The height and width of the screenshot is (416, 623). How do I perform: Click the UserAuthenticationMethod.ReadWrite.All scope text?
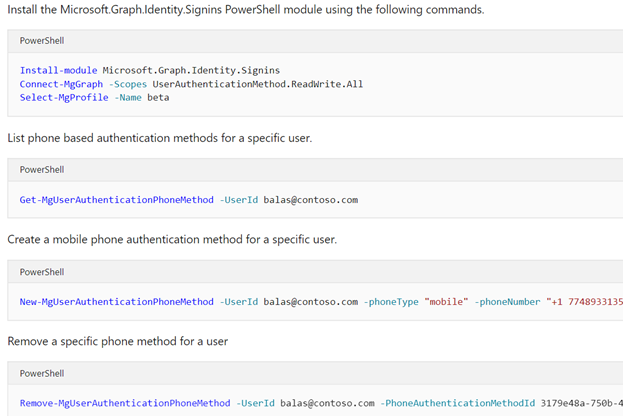tap(257, 84)
